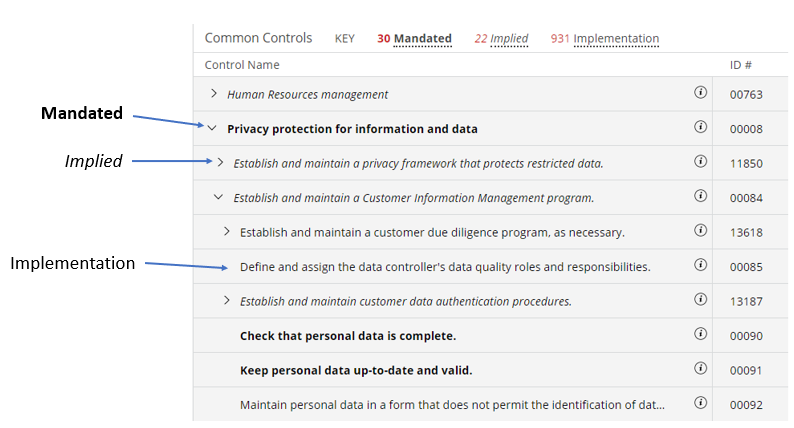
Task: Click info icon for Human Resources management
Action: pyautogui.click(x=700, y=93)
